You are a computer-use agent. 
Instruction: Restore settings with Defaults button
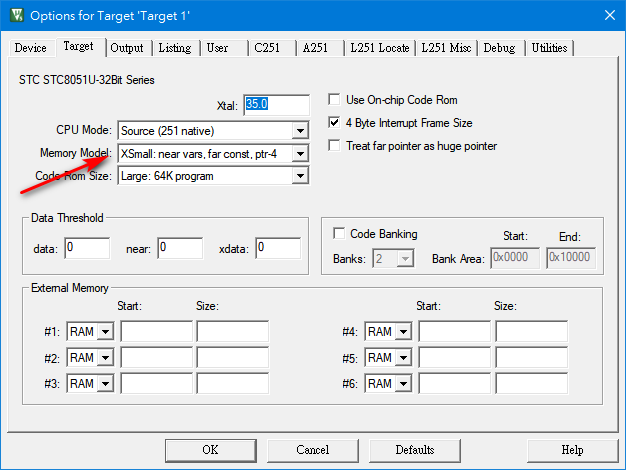coord(415,450)
